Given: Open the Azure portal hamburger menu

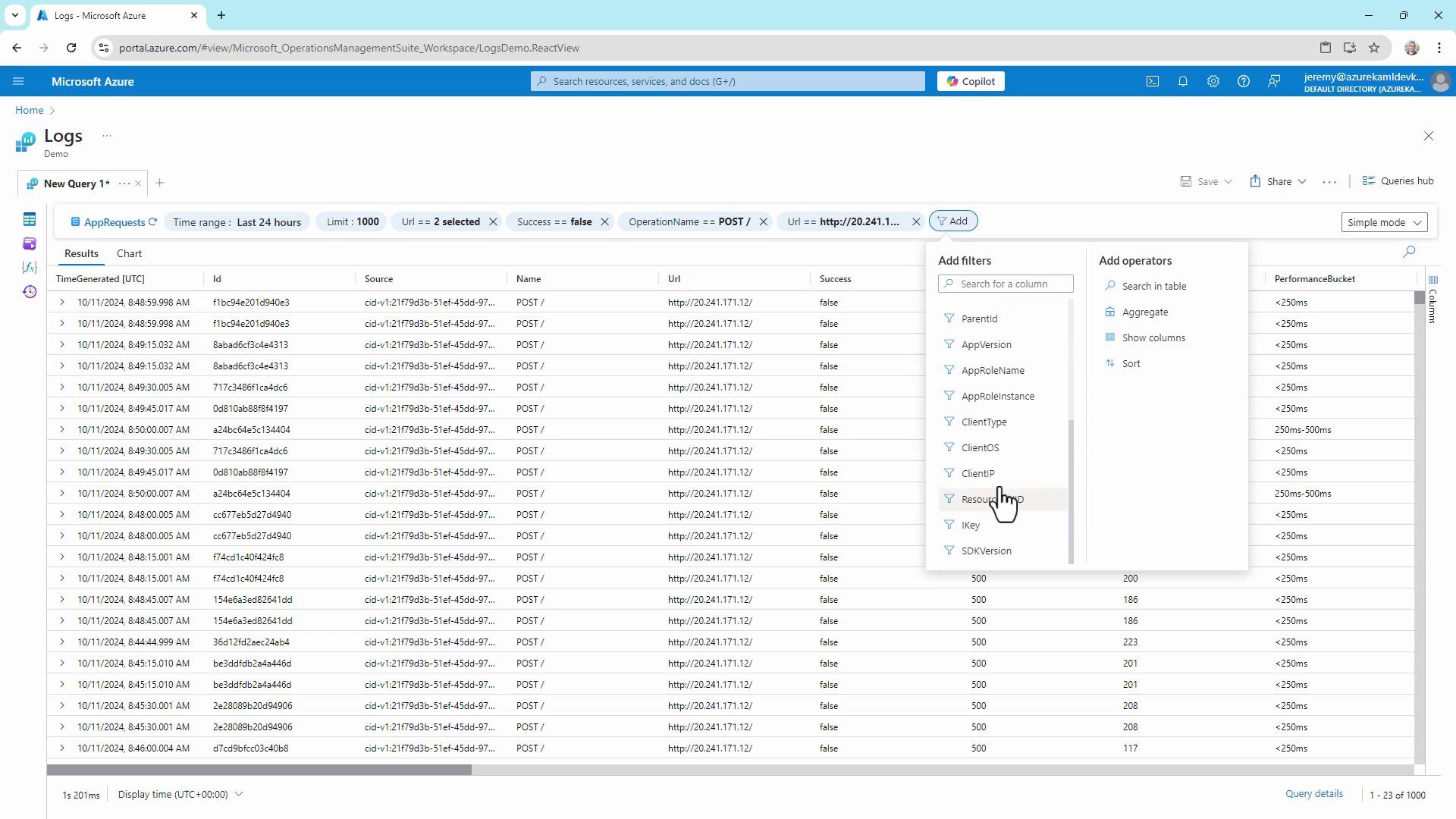Looking at the screenshot, I should click(18, 81).
